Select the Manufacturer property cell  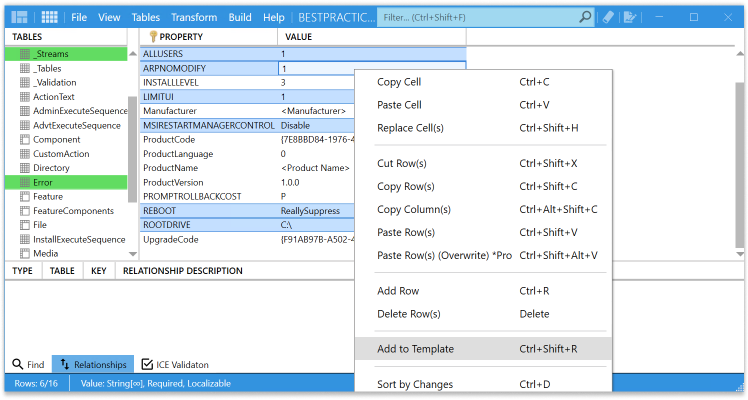pyautogui.click(x=208, y=111)
